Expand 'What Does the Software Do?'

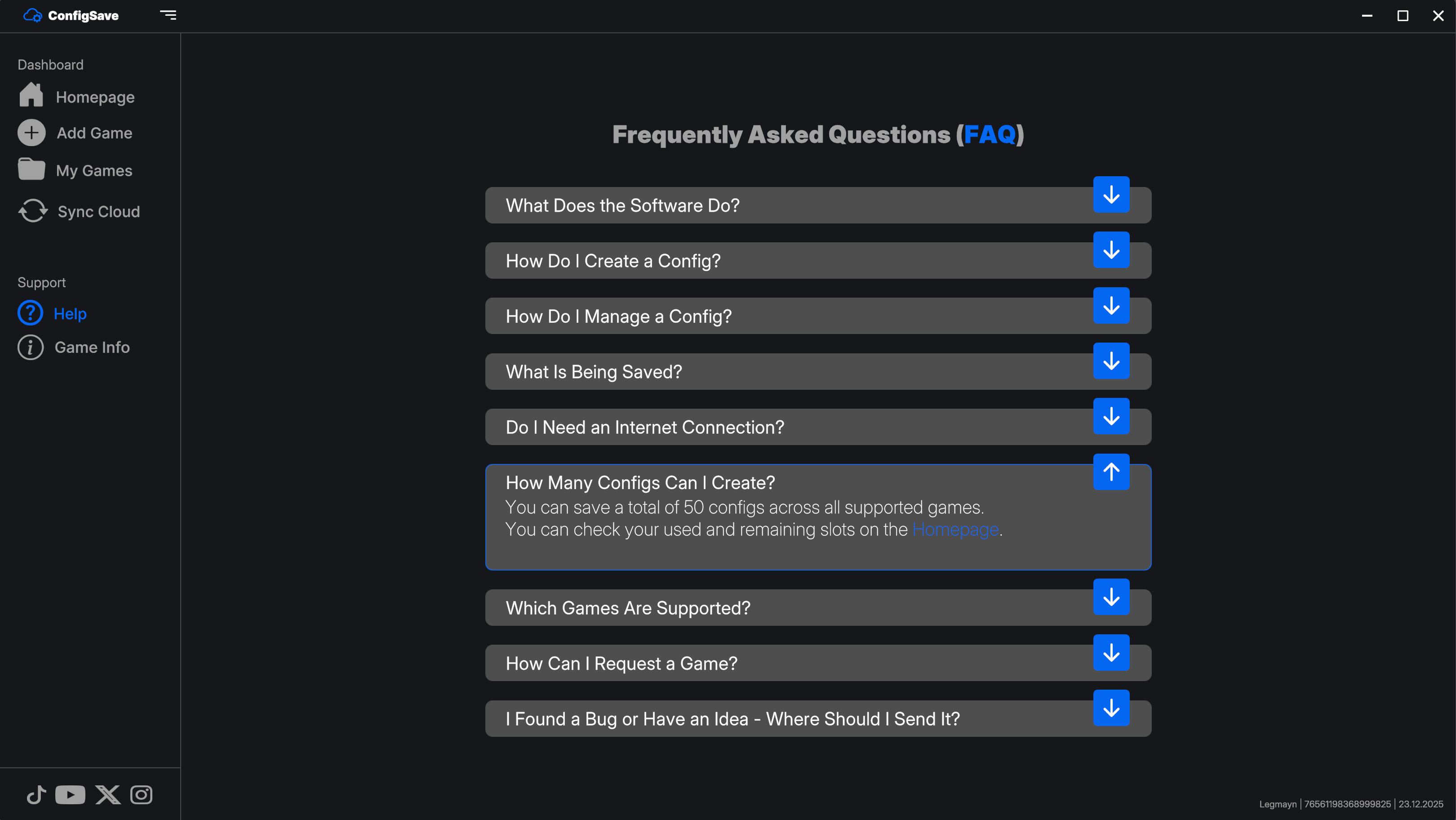pos(1112,195)
